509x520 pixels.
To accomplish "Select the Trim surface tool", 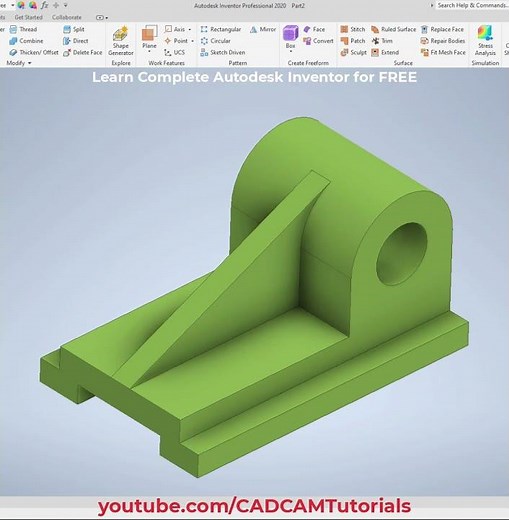I will (x=382, y=41).
